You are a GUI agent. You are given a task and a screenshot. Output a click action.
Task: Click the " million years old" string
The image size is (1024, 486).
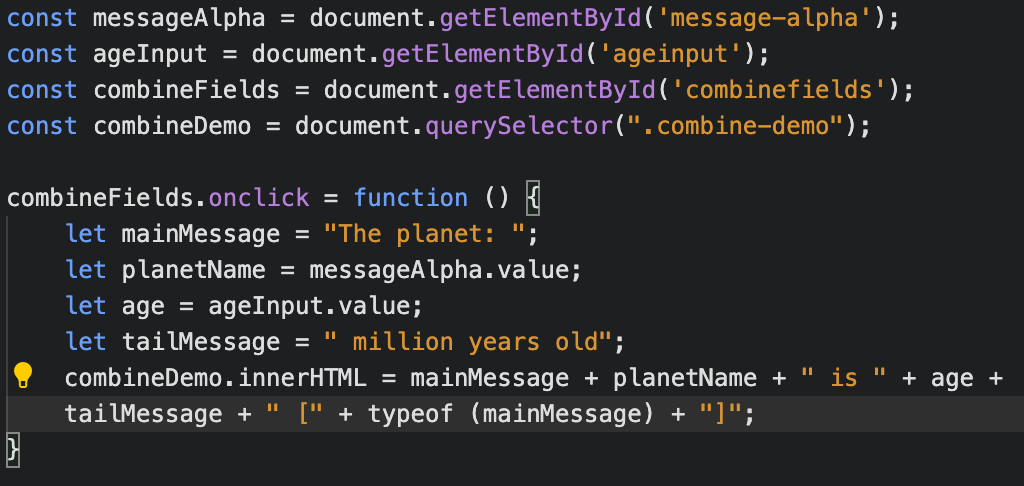(x=468, y=342)
